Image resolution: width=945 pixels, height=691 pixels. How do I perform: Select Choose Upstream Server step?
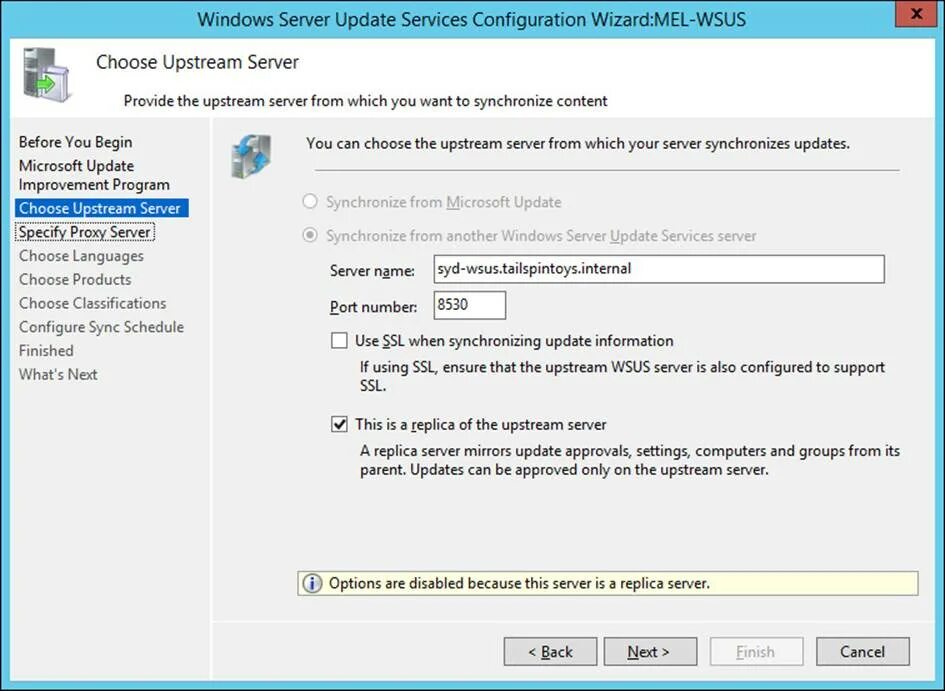pyautogui.click(x=102, y=208)
